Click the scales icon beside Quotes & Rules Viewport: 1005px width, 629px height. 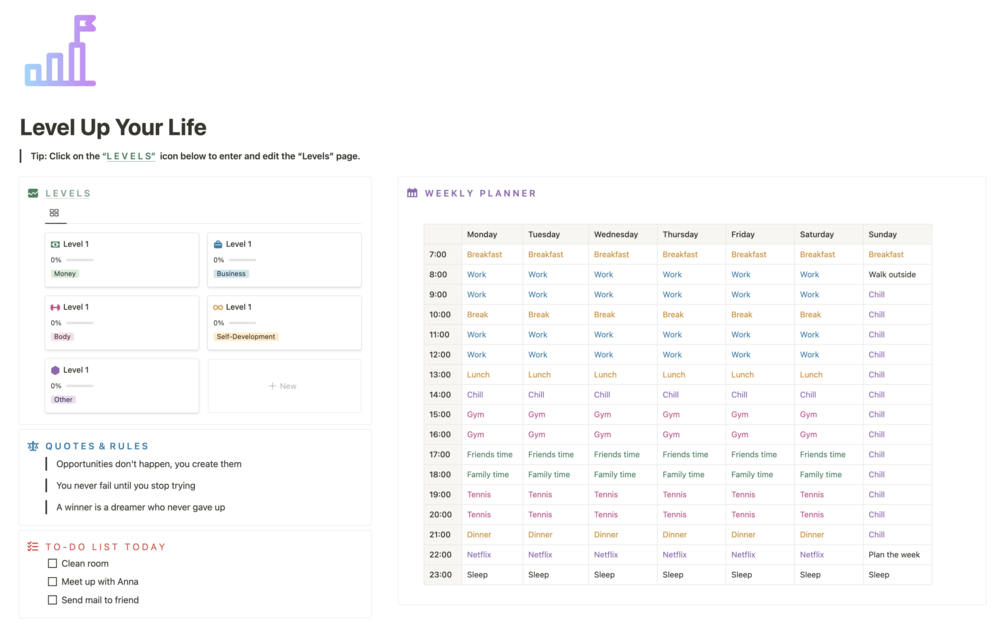(33, 446)
